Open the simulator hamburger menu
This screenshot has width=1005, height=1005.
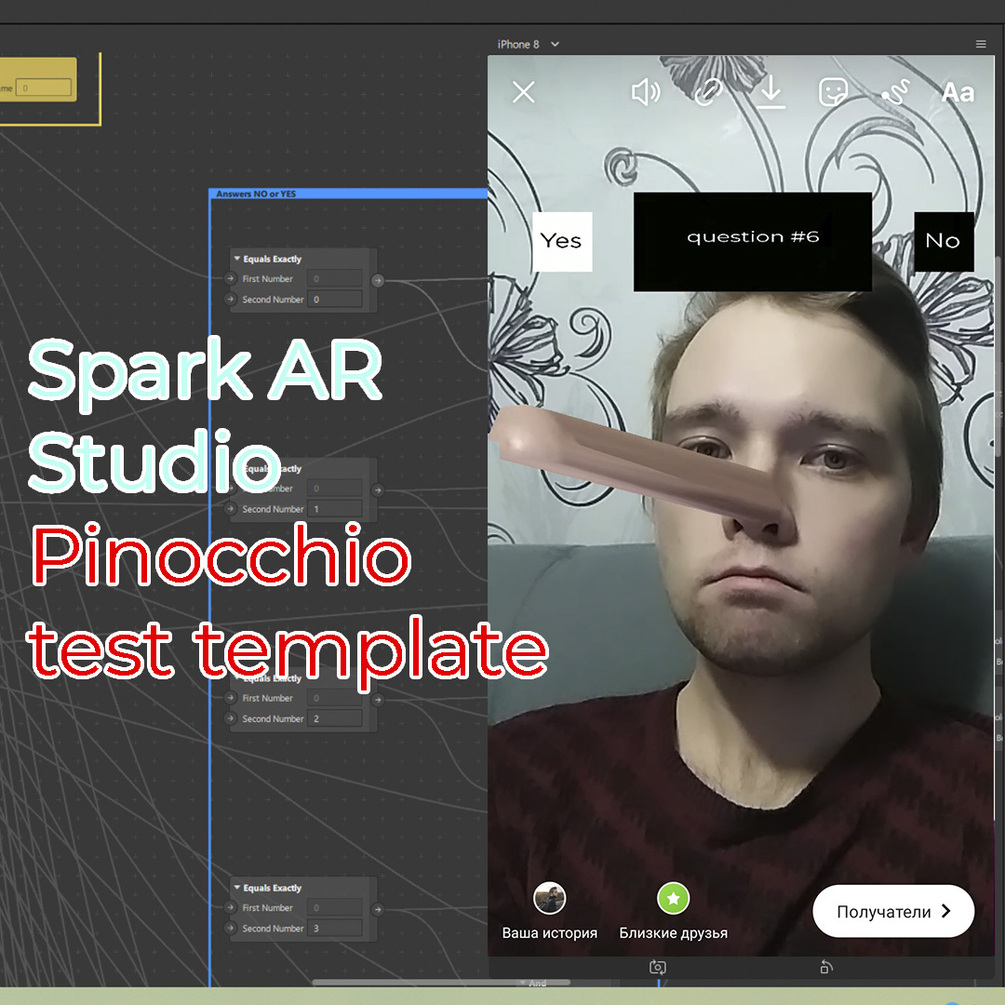pyautogui.click(x=981, y=44)
